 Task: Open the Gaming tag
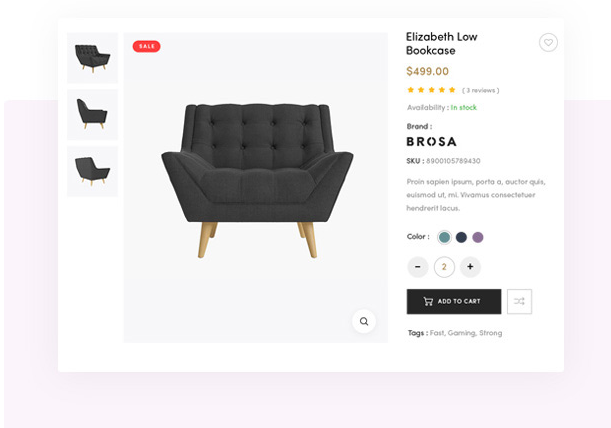click(x=461, y=333)
